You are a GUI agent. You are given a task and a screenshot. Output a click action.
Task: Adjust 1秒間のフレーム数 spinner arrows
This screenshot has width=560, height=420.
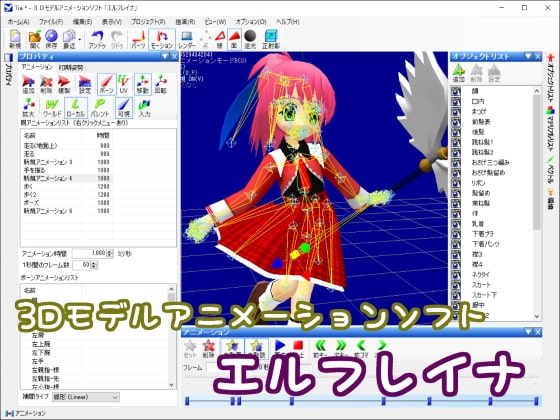click(x=94, y=265)
